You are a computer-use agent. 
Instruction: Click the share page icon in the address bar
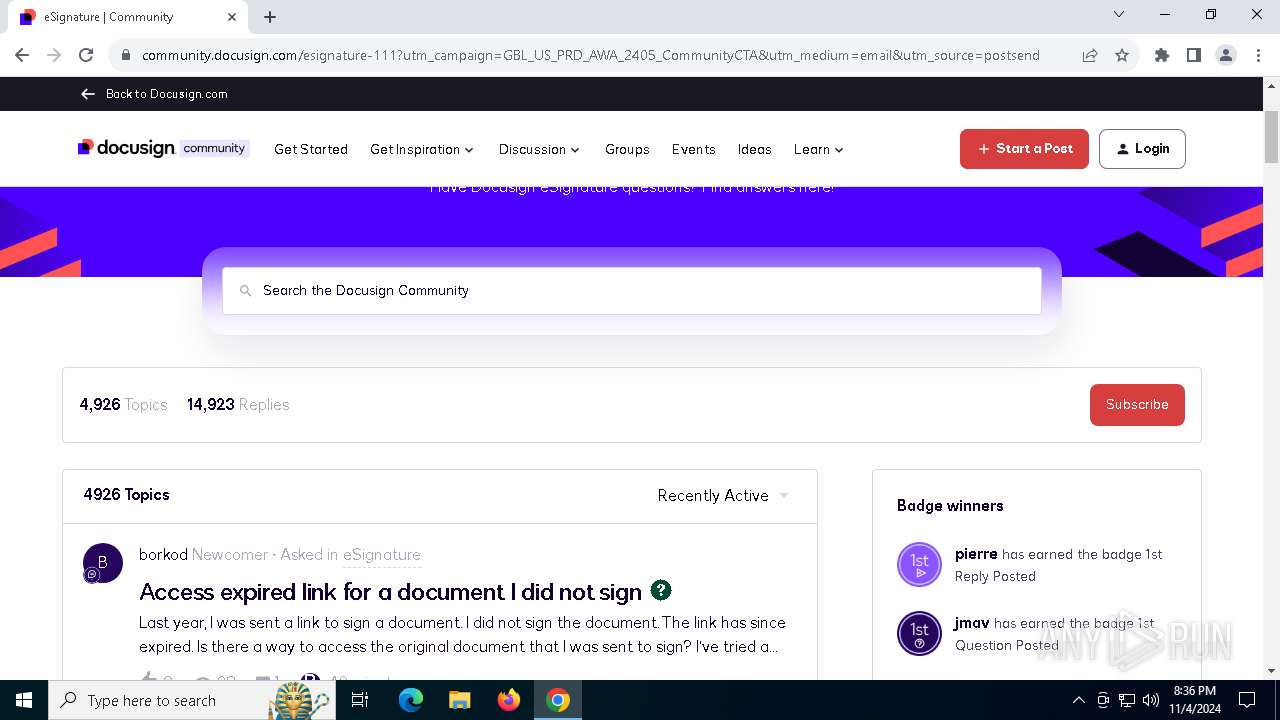1090,55
